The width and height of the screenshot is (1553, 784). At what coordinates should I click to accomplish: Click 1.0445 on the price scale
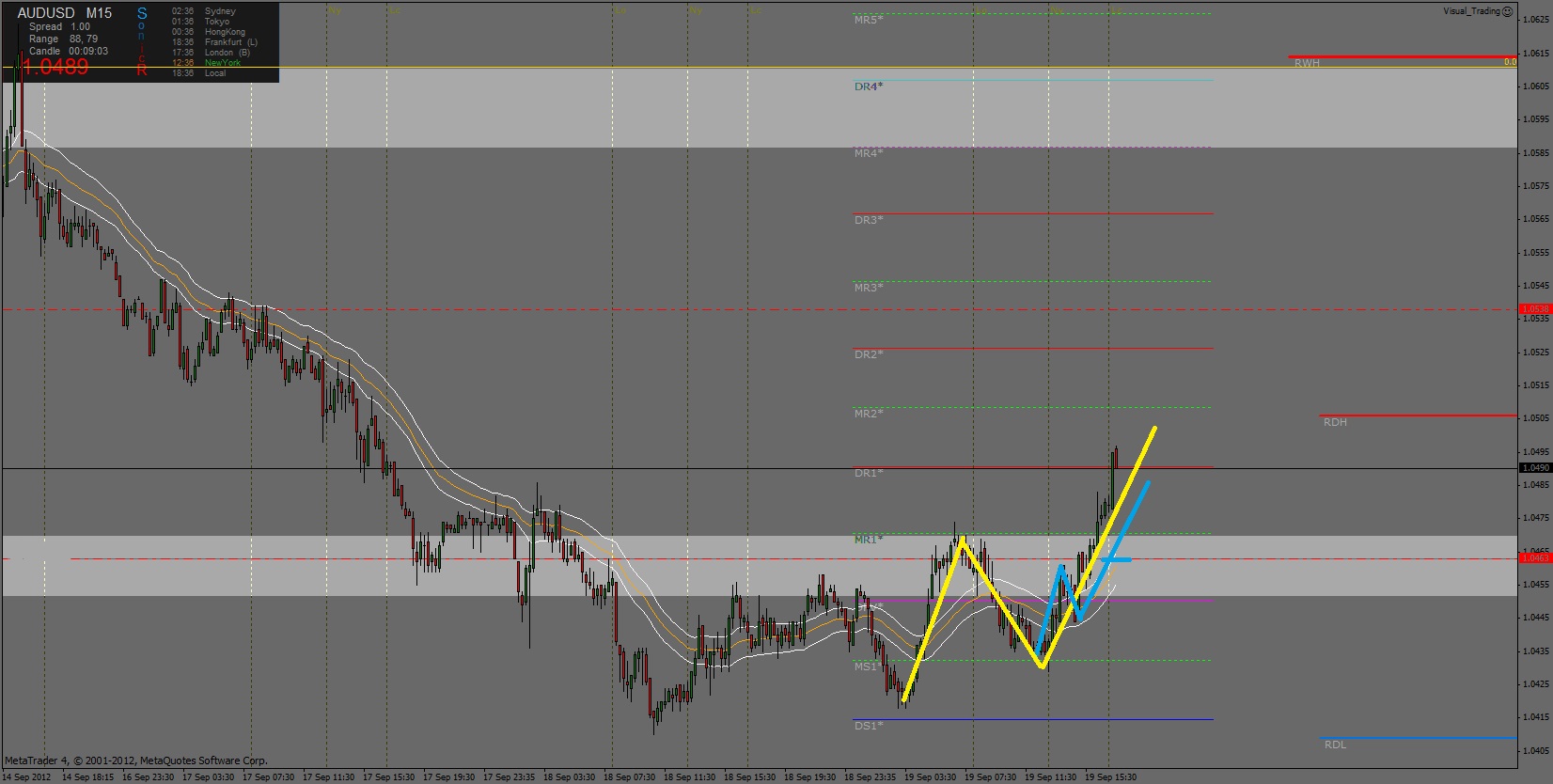pos(1537,618)
